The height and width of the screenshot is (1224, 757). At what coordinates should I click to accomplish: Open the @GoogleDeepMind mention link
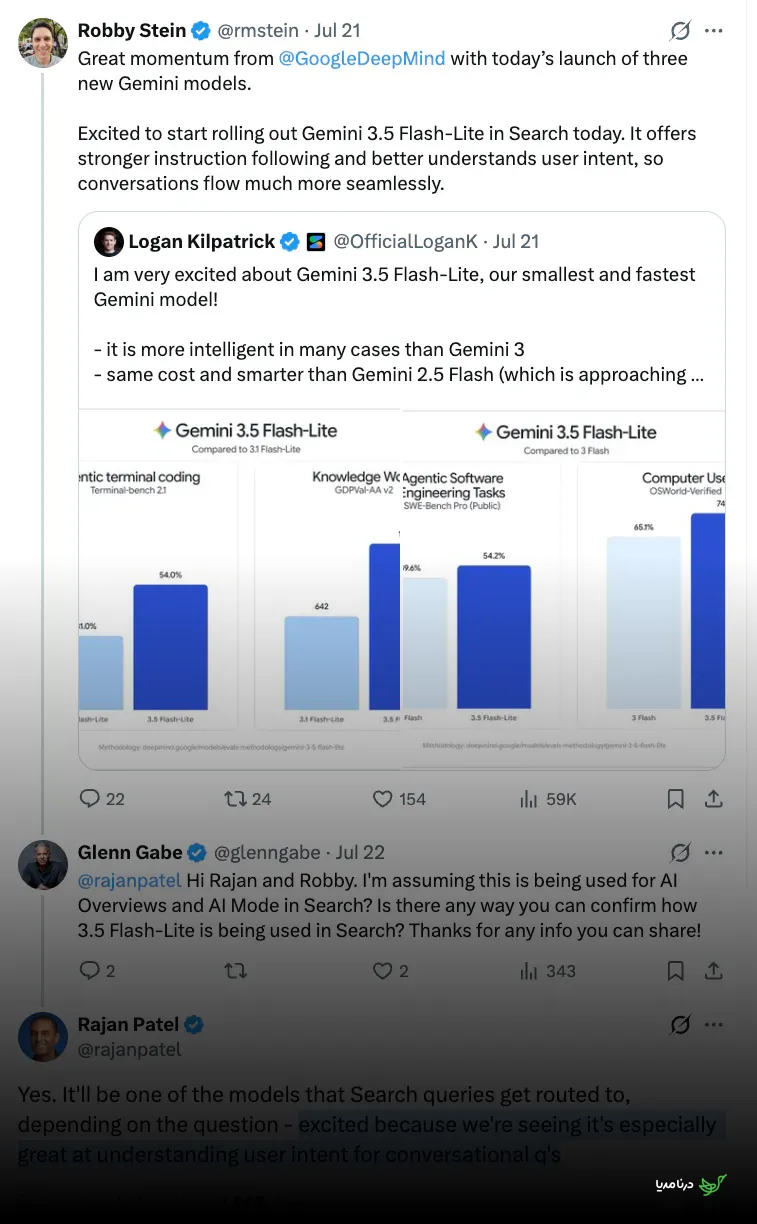point(362,58)
